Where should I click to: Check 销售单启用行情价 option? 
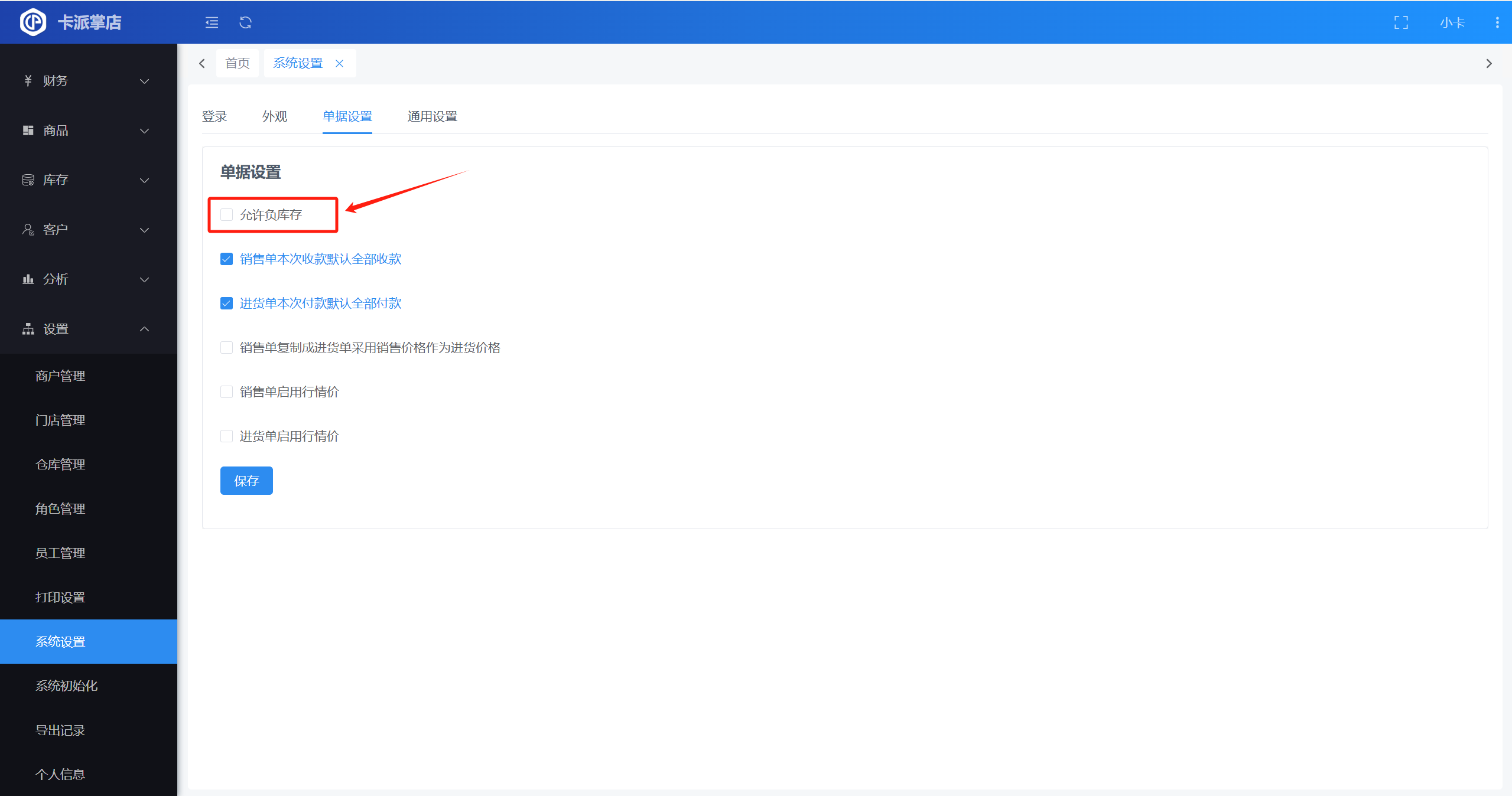(226, 392)
